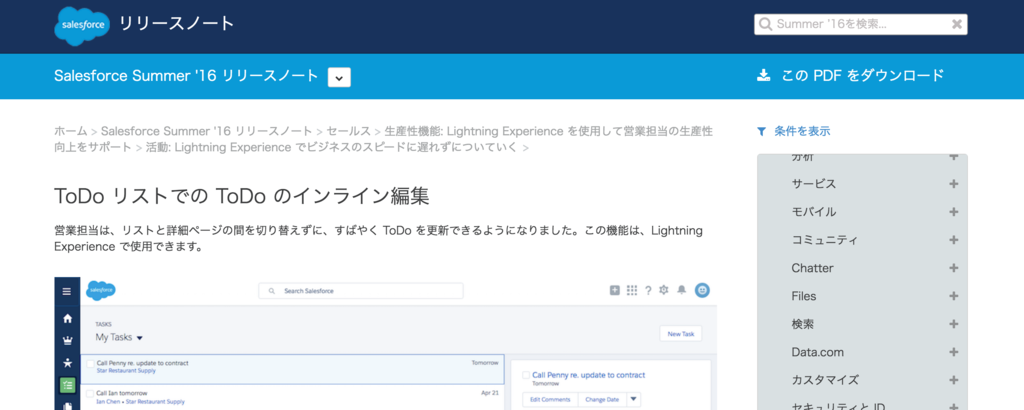Open 活動: Lightning Experience breadcrumb link
1024x410 pixels.
click(332, 147)
